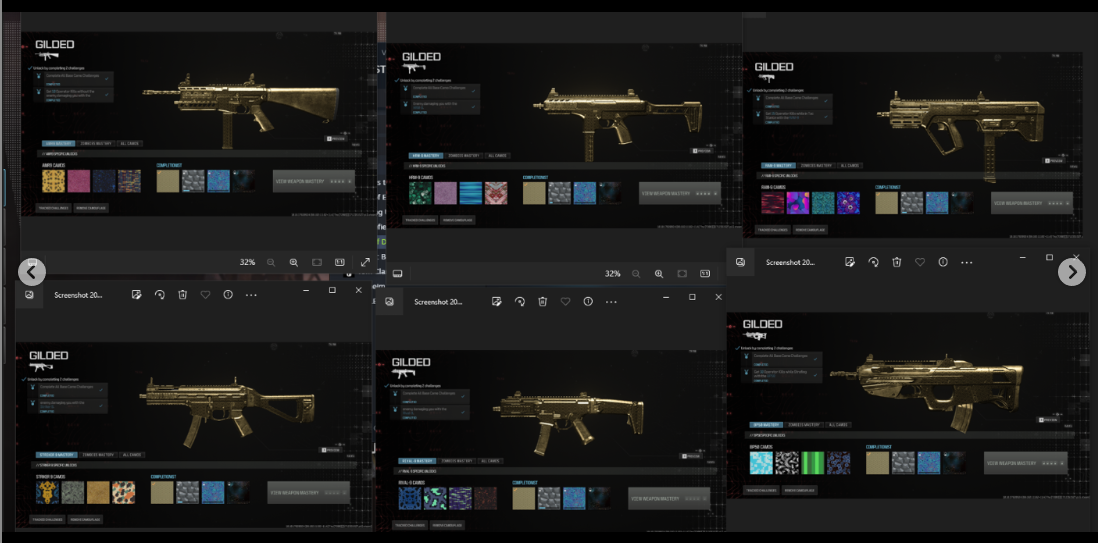The image size is (1098, 543).
Task: Select the Striker 9 Mastery tab
Action: point(57,455)
